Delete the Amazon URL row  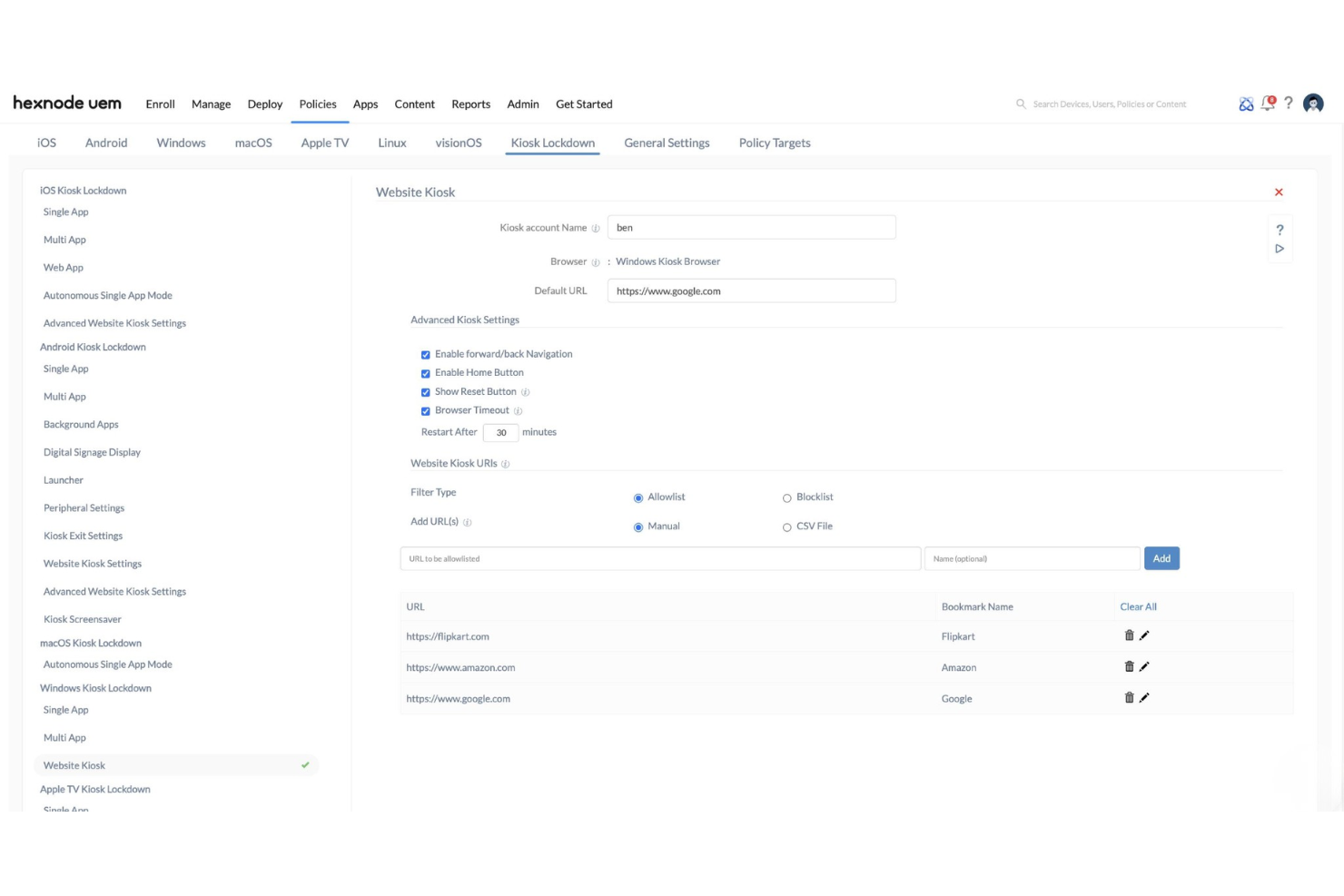pos(1129,666)
